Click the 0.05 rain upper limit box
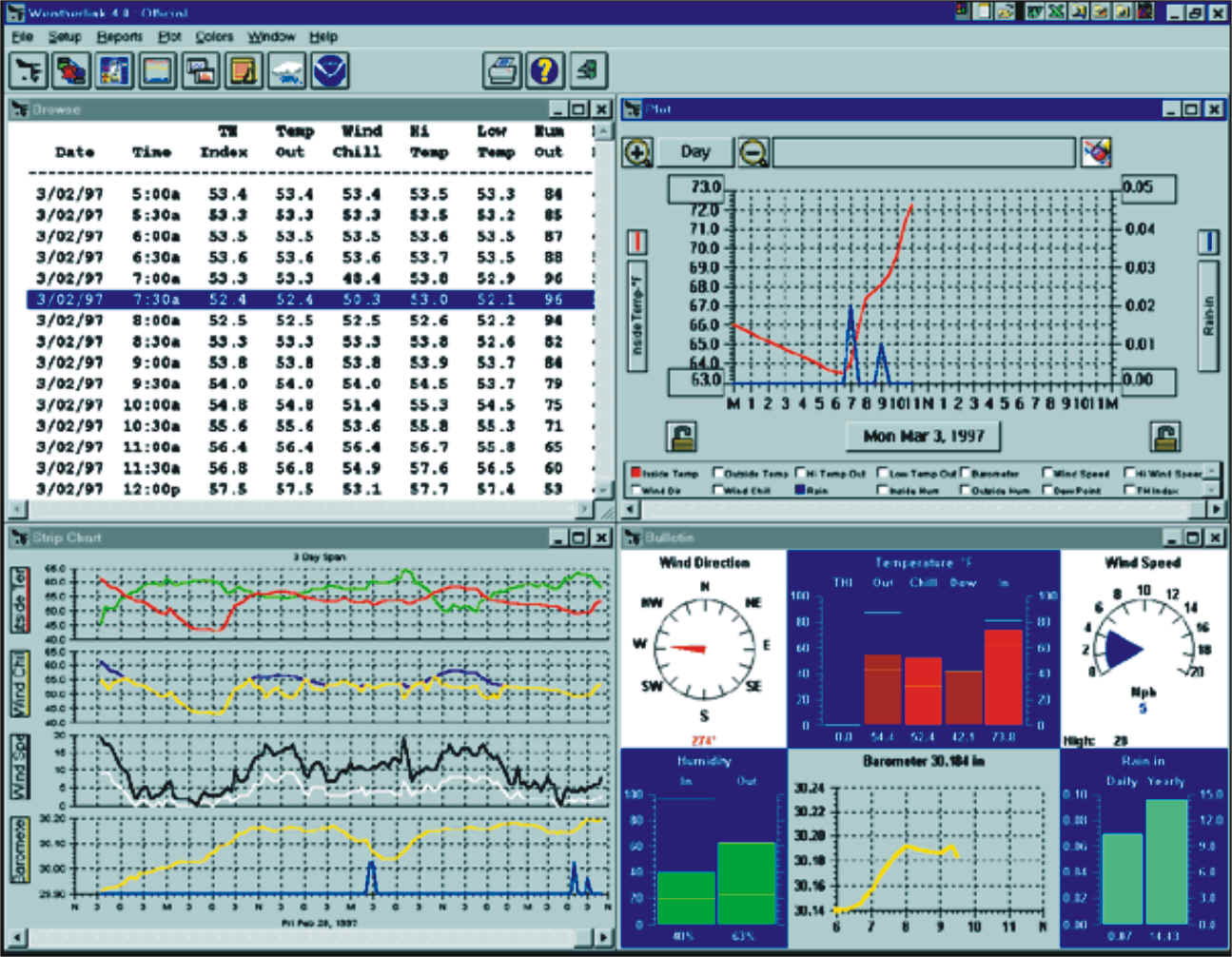The width and height of the screenshot is (1232, 957). tap(1147, 187)
